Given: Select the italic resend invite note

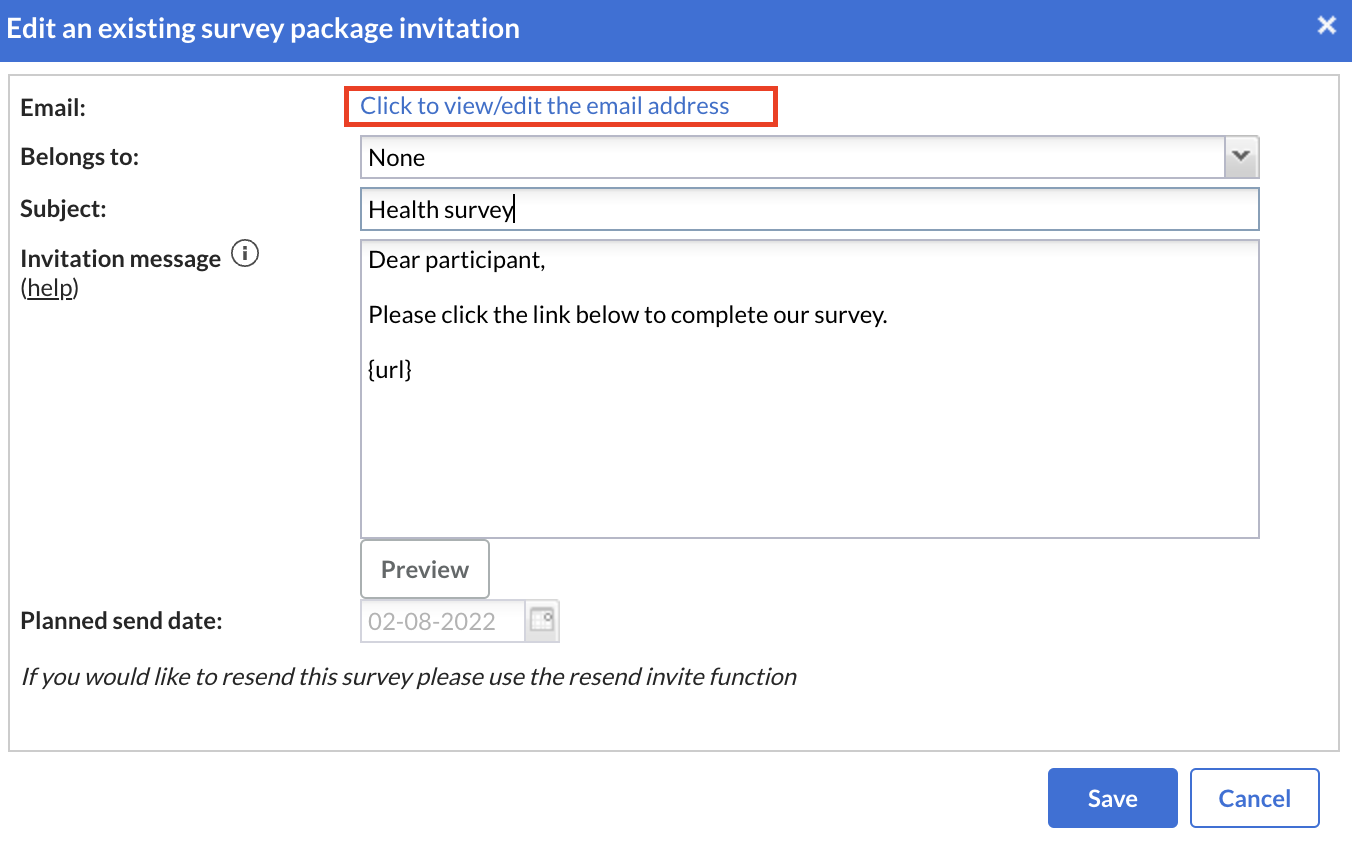Looking at the screenshot, I should (409, 677).
